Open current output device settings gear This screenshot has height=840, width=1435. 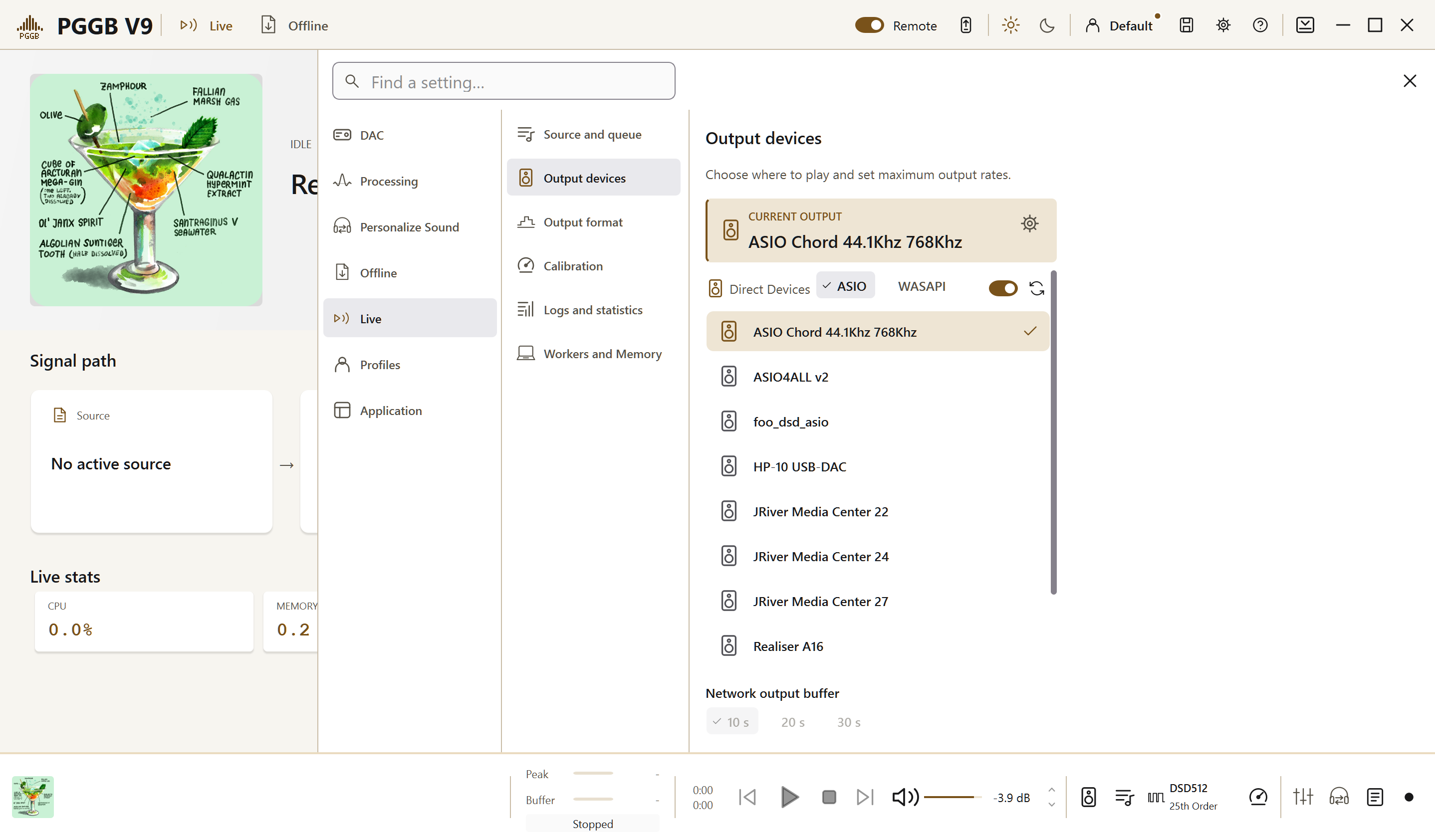pyautogui.click(x=1029, y=223)
